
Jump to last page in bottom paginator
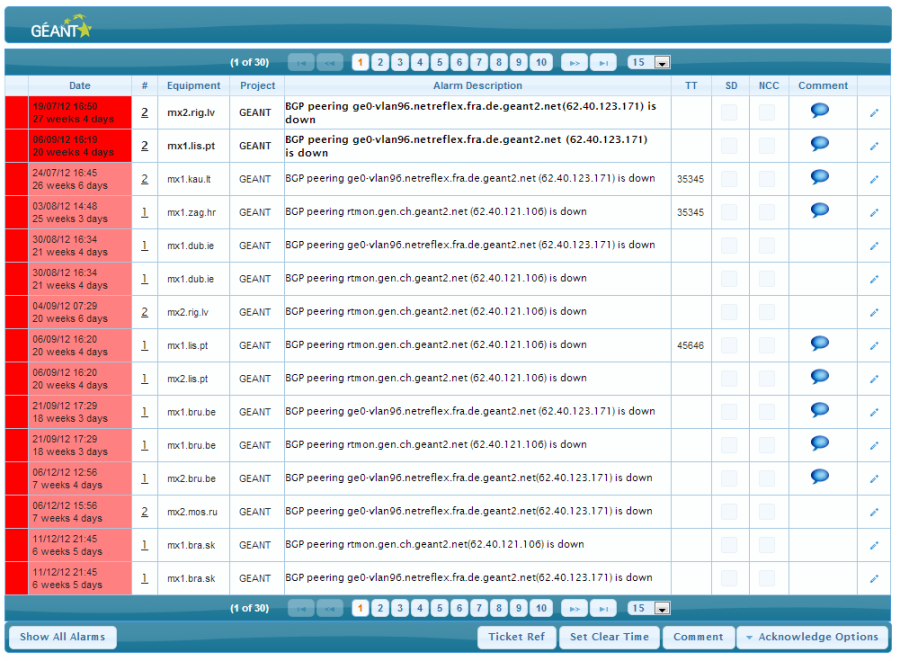[x=603, y=608]
